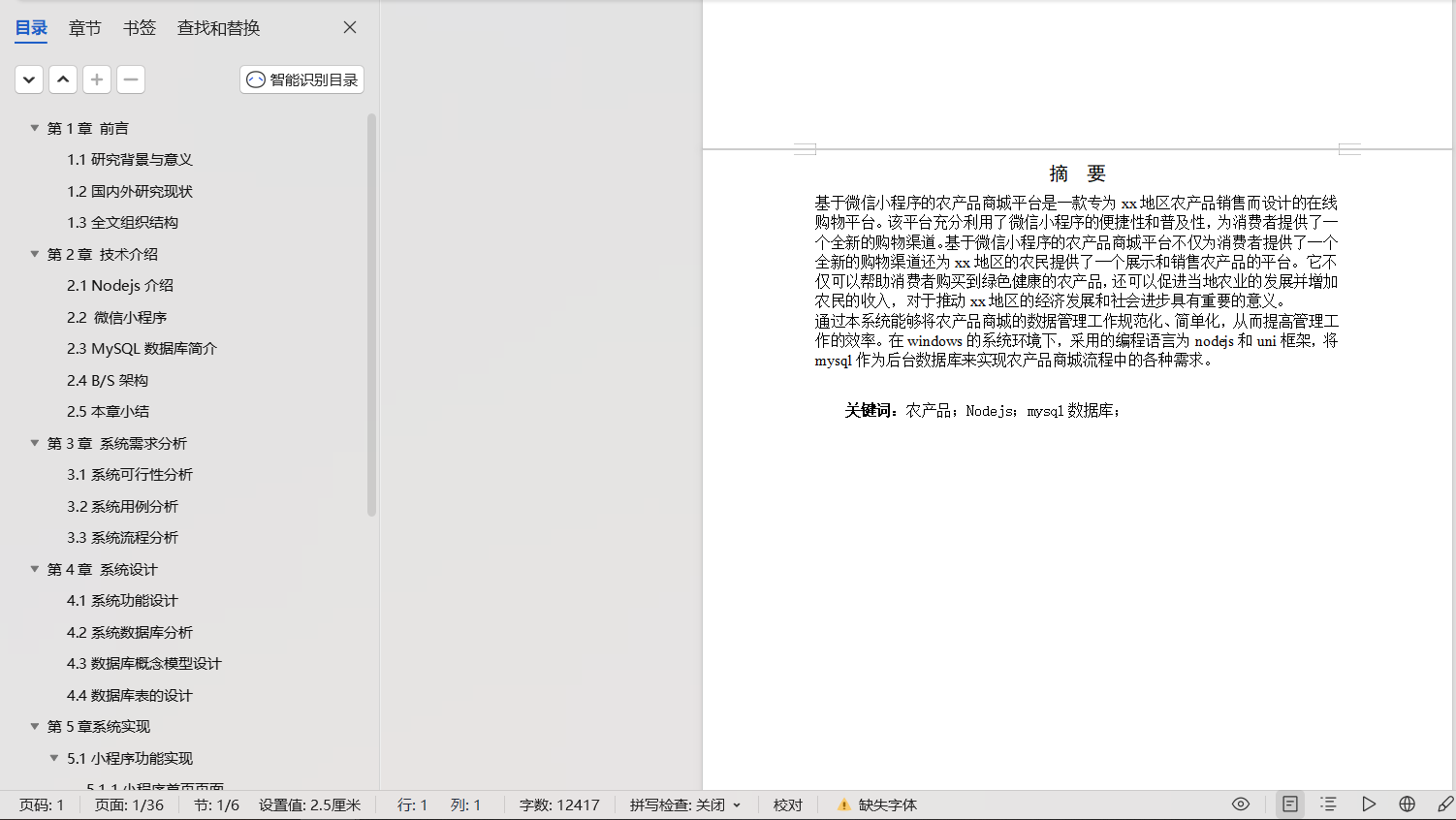Switch to web layout globe icon

tap(1407, 804)
